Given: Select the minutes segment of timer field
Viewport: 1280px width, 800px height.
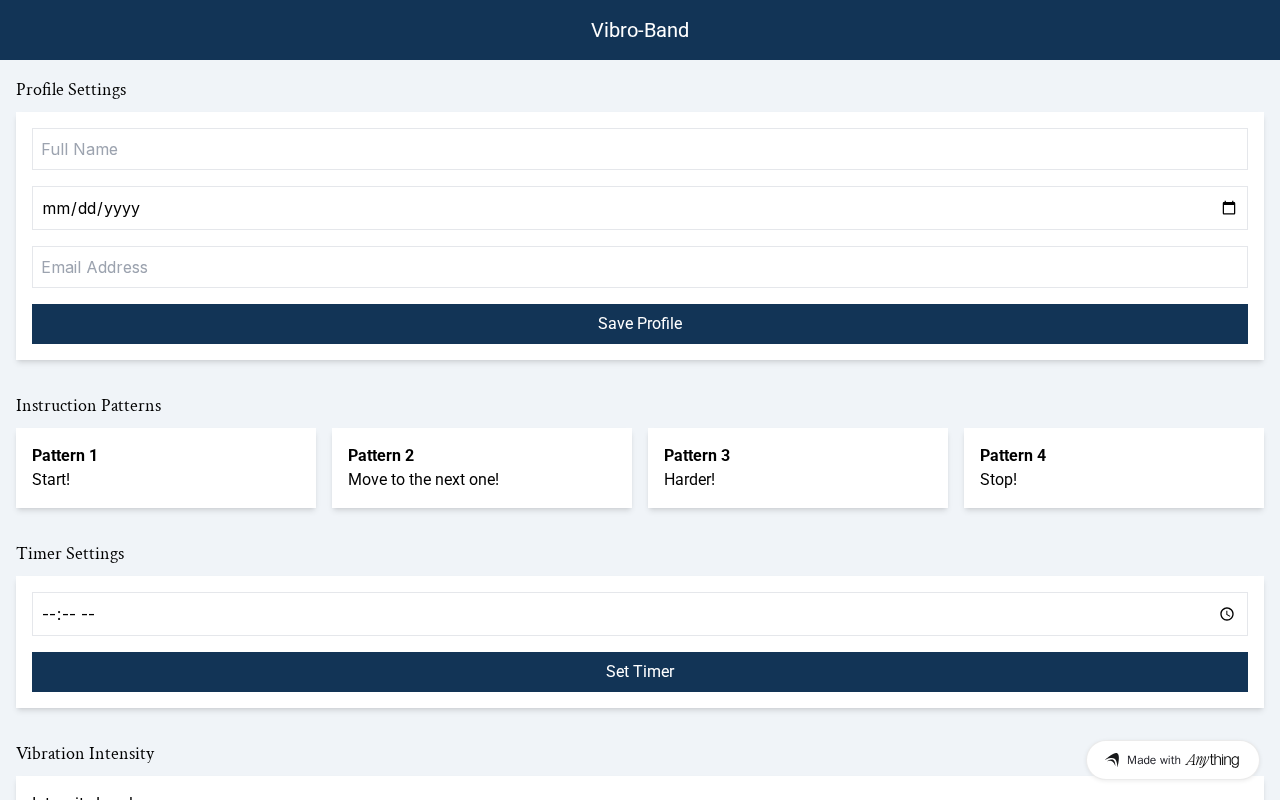Looking at the screenshot, I should coord(69,614).
